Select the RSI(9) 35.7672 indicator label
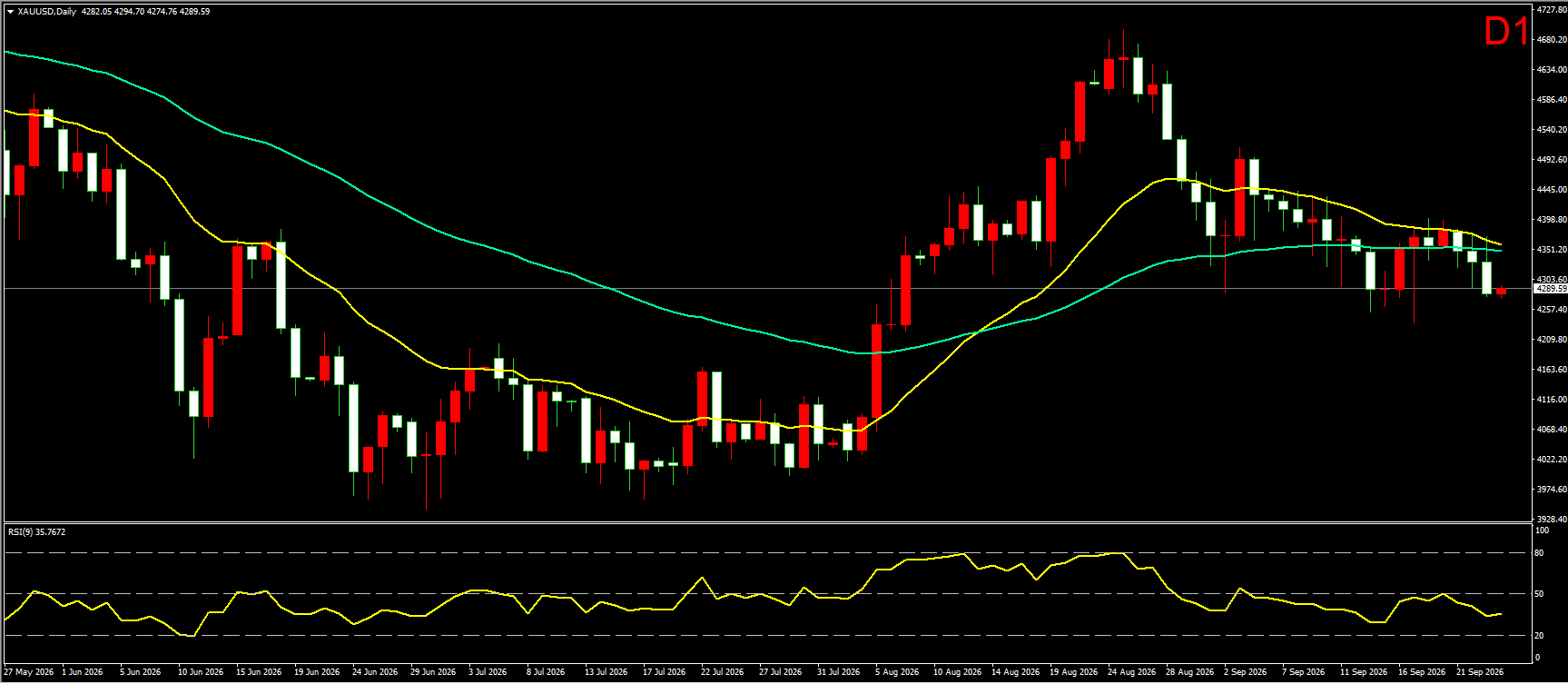Screen dimensions: 1568x684 37,532
